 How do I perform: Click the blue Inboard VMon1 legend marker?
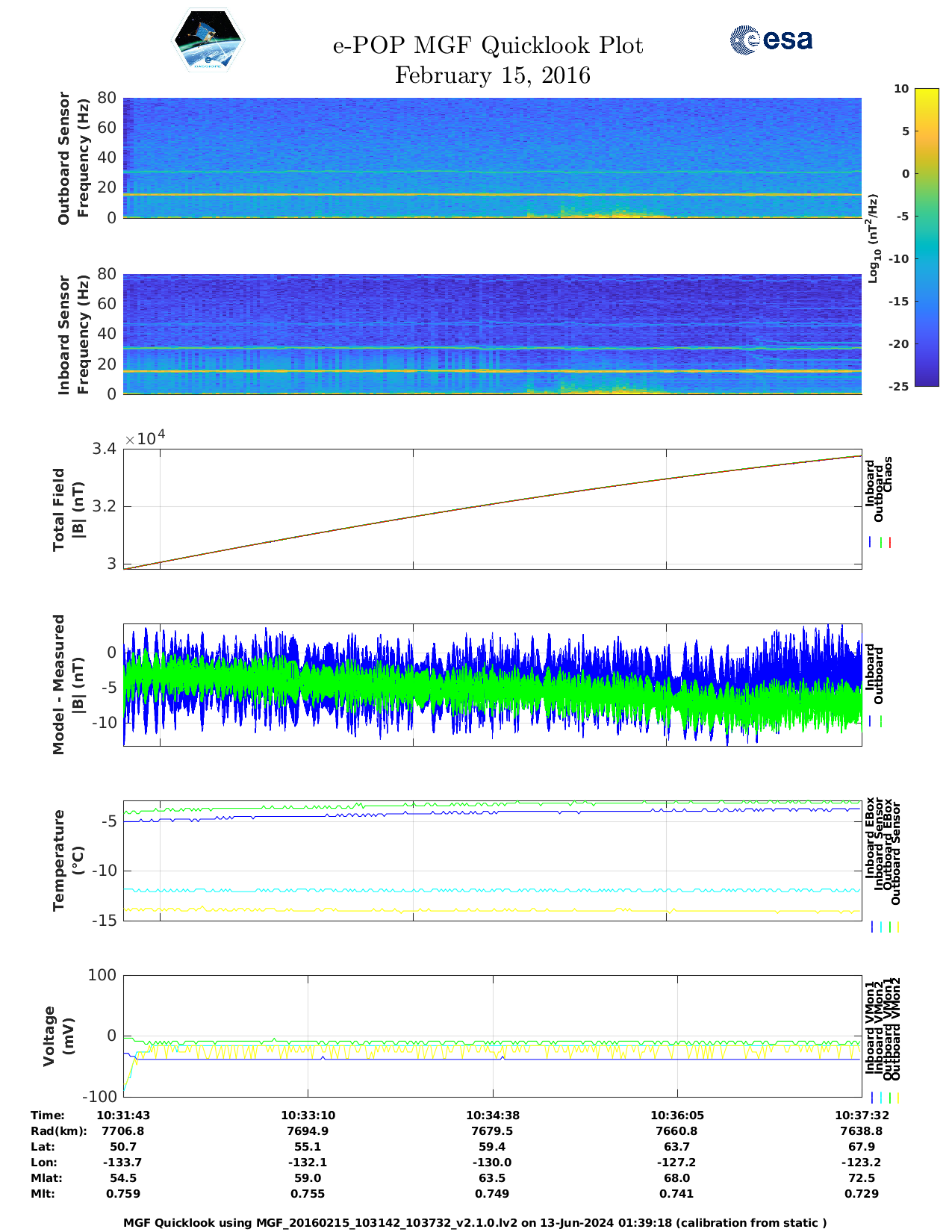click(871, 1097)
